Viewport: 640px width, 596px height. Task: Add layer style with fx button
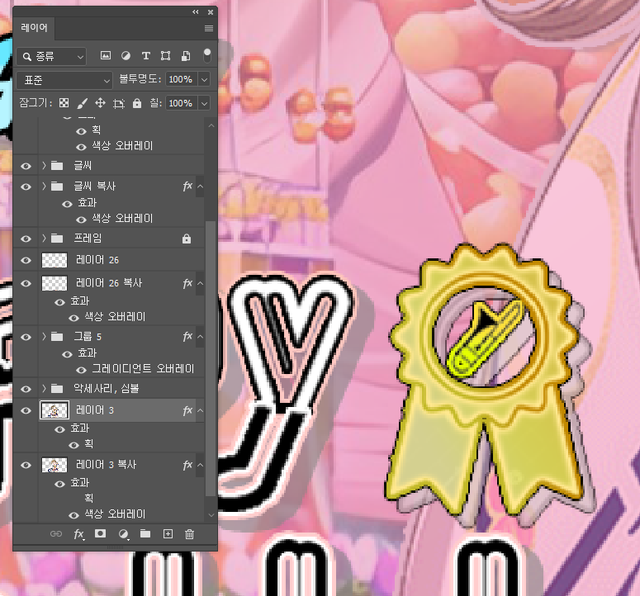coord(79,534)
